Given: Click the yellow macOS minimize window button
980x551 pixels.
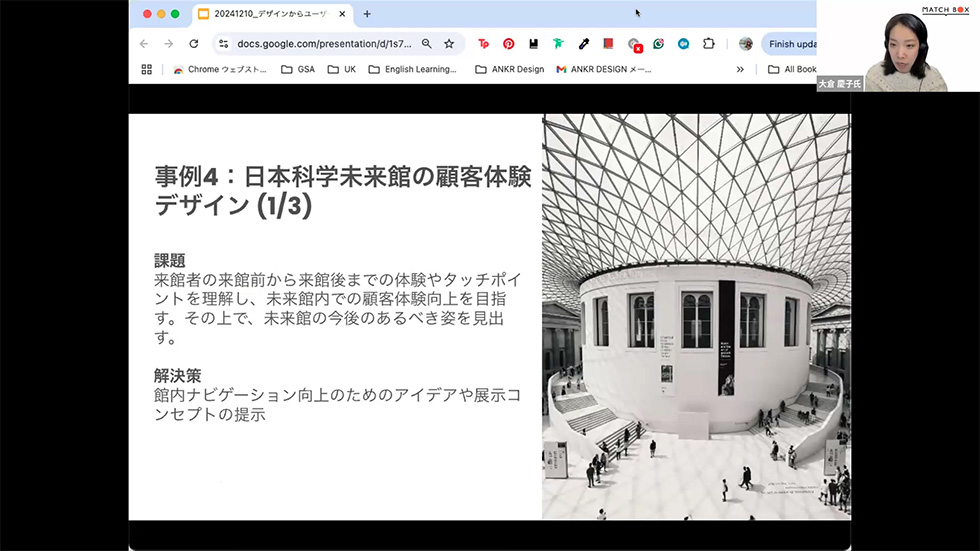Looking at the screenshot, I should (x=161, y=14).
